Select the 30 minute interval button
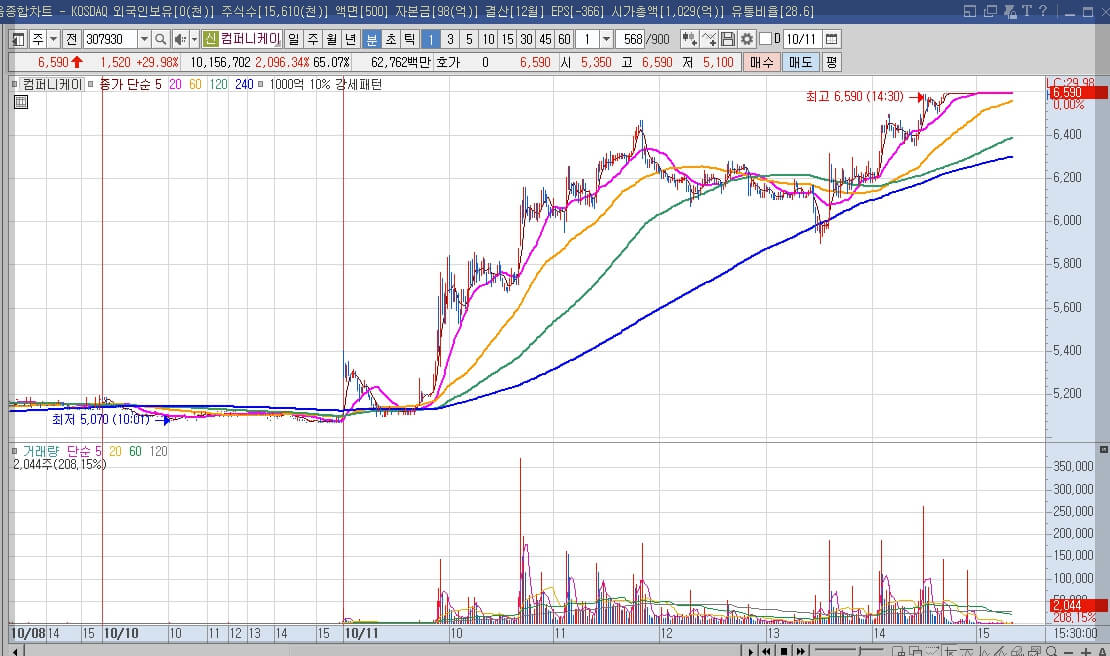 526,39
